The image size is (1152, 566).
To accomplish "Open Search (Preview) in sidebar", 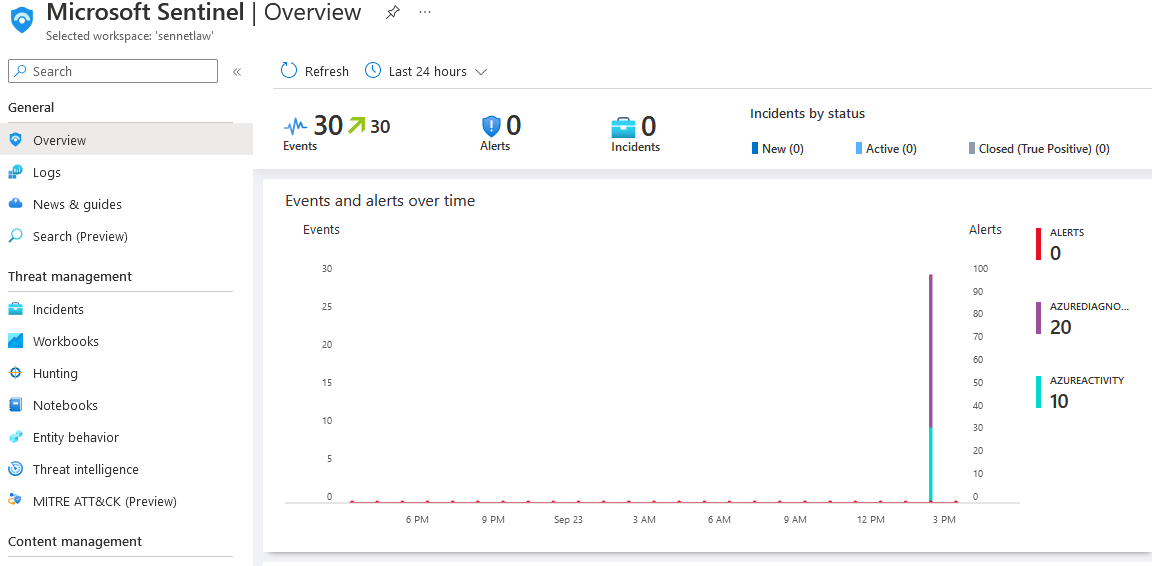I will tap(80, 236).
